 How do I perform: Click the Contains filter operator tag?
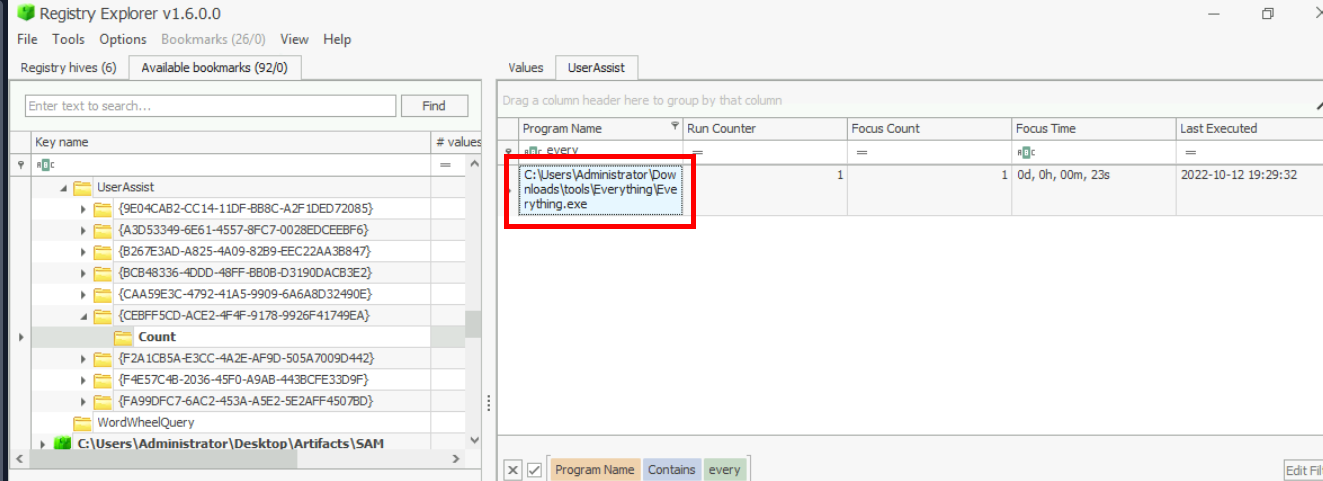tap(671, 469)
